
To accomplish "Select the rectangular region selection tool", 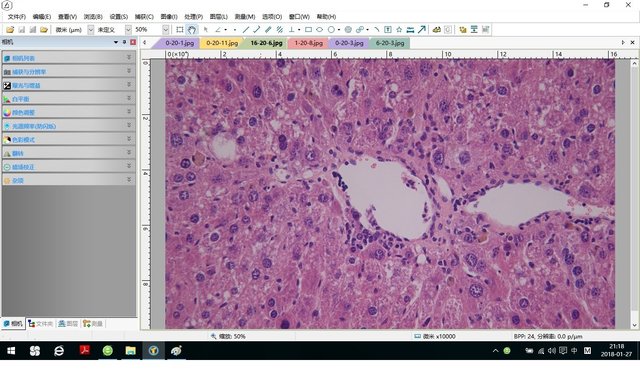I will pyautogui.click(x=180, y=29).
